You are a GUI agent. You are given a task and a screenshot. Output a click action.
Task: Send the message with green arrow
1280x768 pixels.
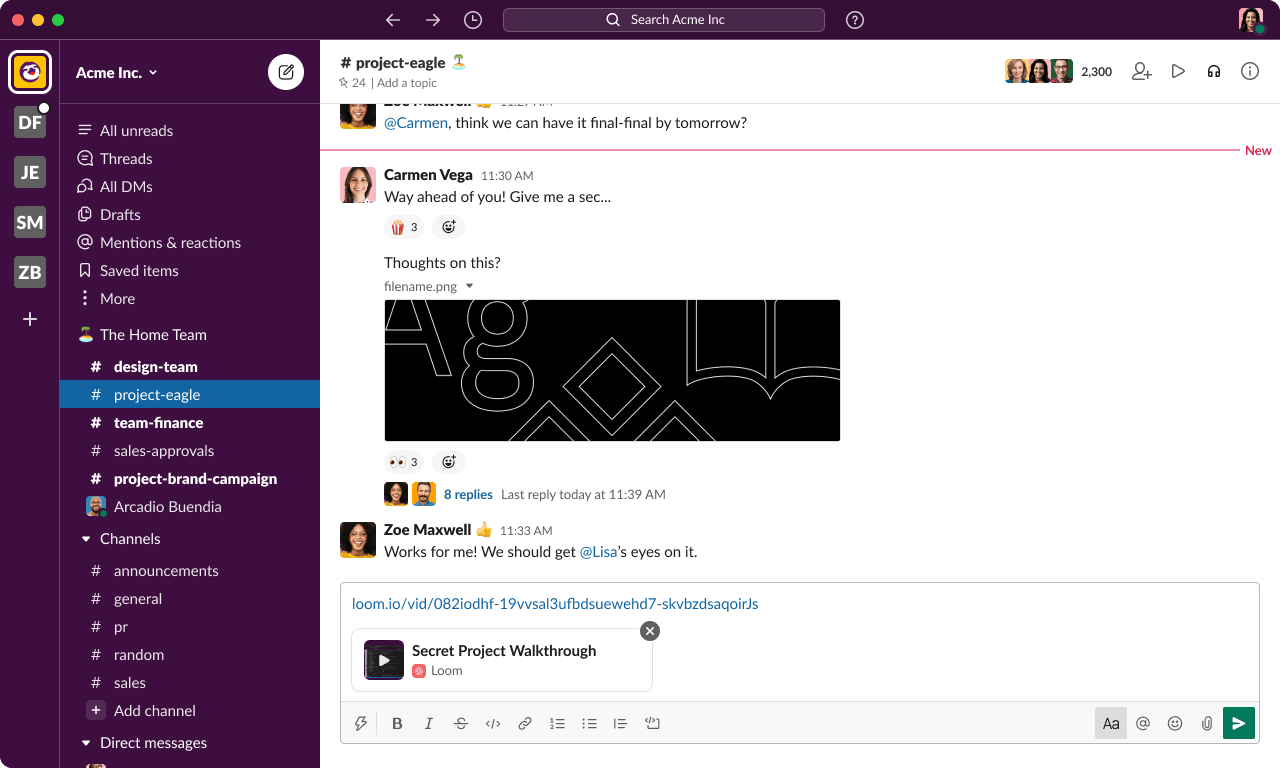1238,723
